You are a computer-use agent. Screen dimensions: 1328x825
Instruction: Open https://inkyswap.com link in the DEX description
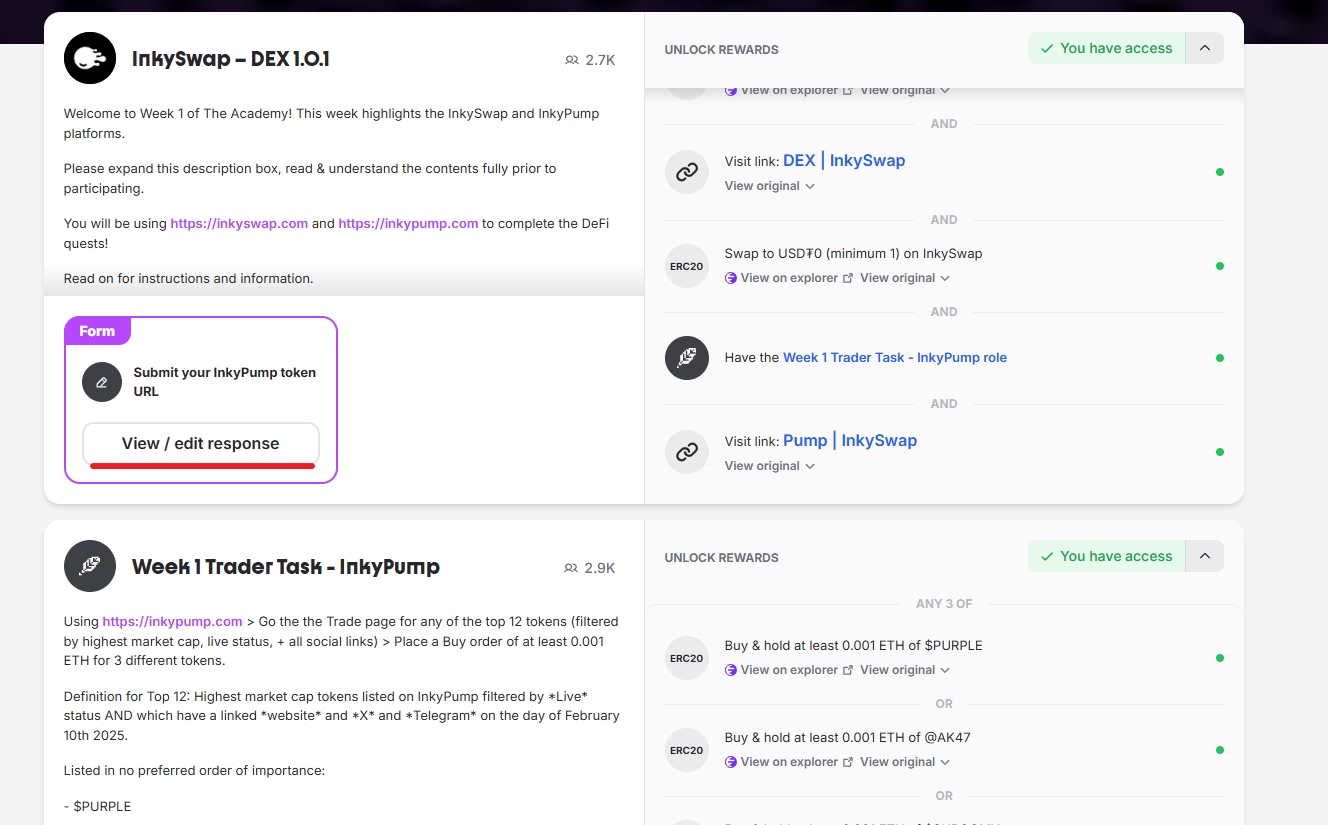239,223
